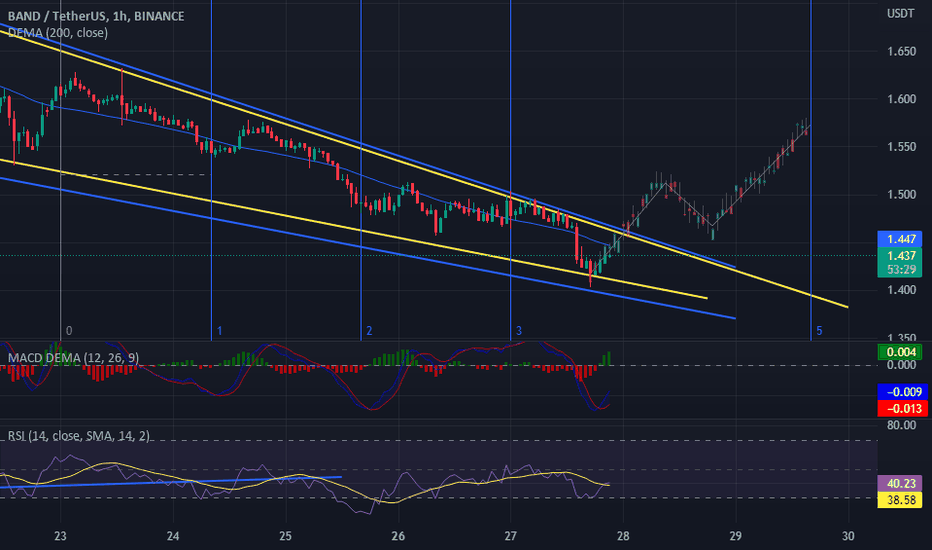Viewport: 932px width, 550px height.
Task: Click the -0.009 MACD line value
Action: (x=902, y=392)
